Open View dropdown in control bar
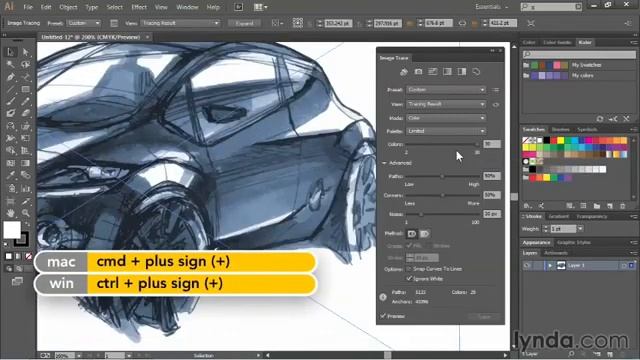The height and width of the screenshot is (360, 640). pyautogui.click(x=180, y=23)
